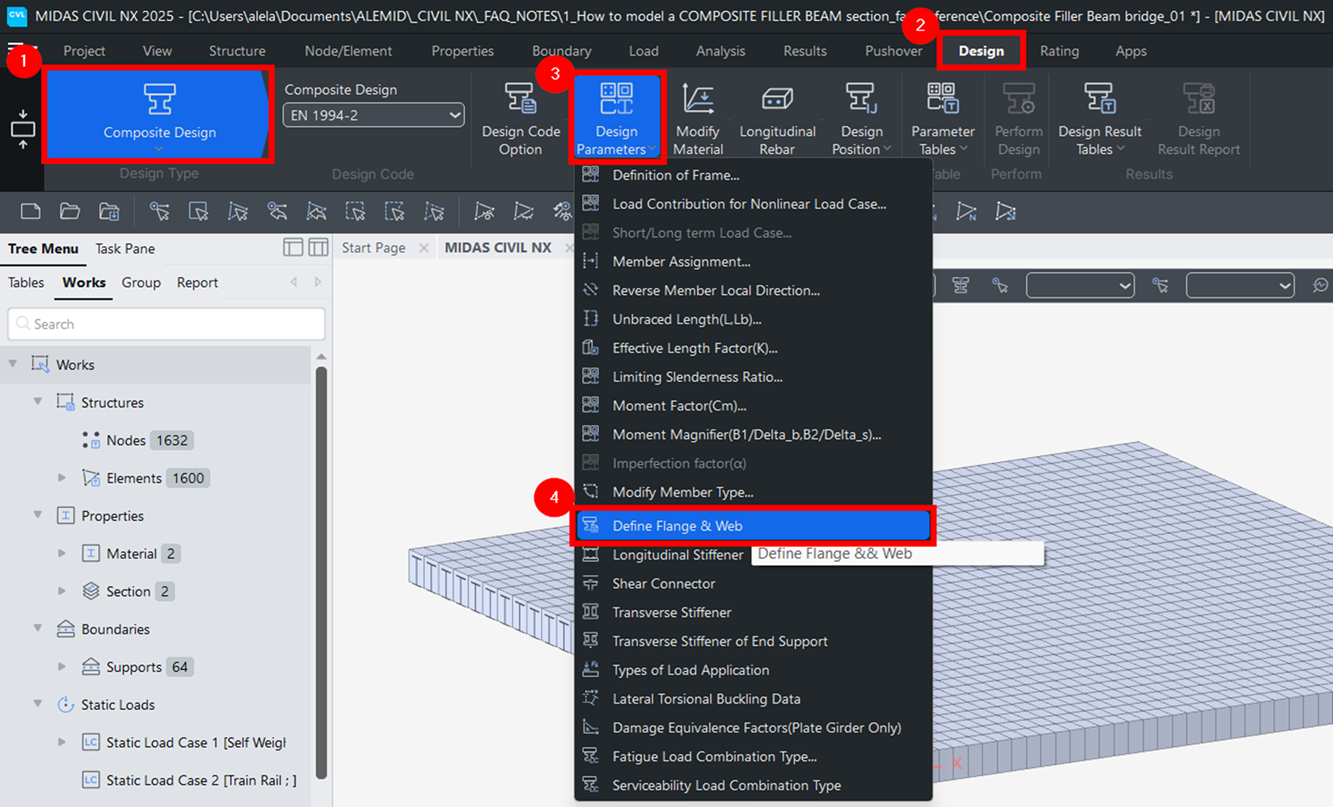
Task: Click the triangle N node selection icon
Action: (966, 211)
